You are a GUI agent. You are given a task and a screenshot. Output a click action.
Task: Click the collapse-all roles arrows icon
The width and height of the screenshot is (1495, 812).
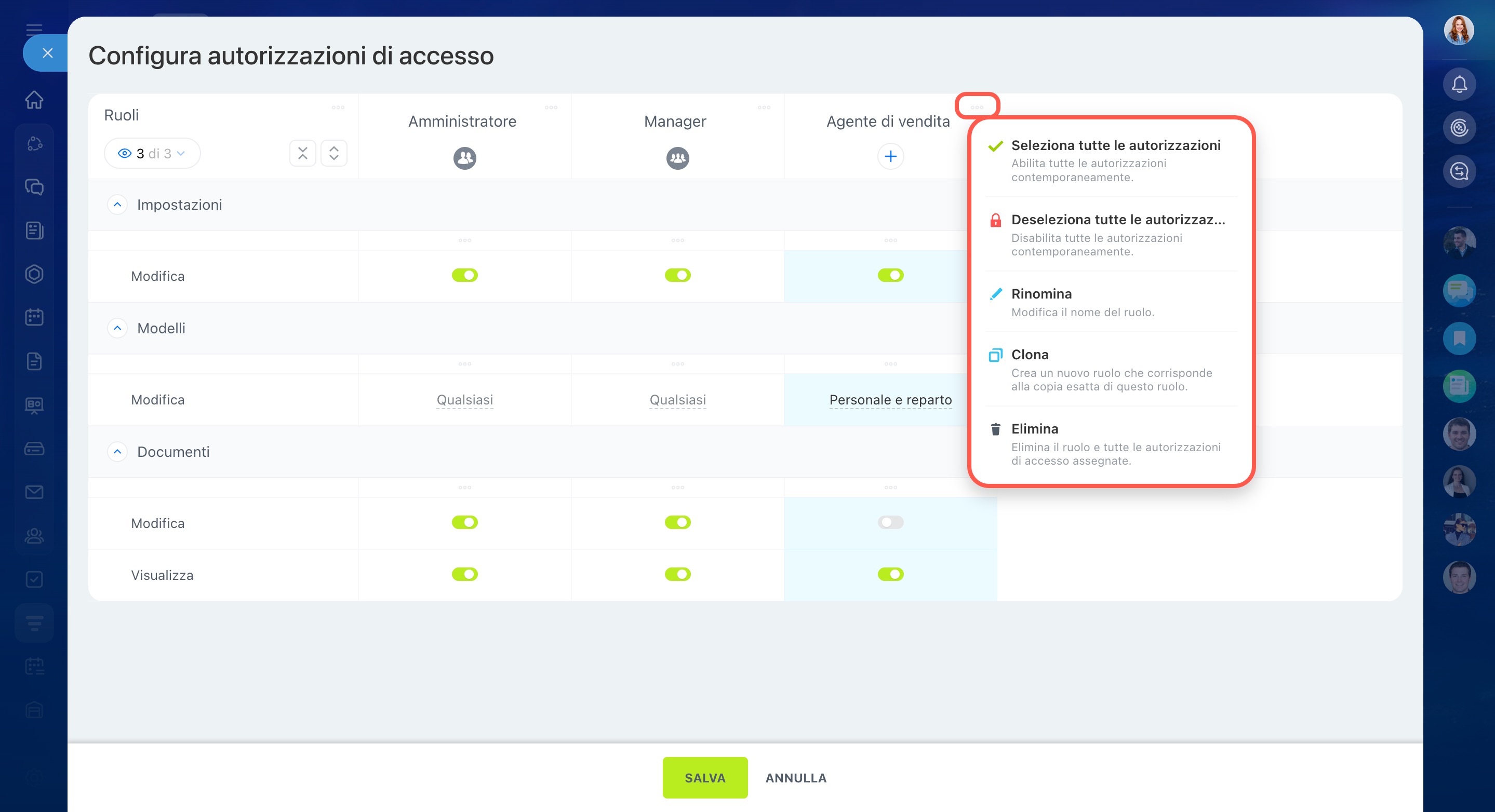[x=303, y=153]
